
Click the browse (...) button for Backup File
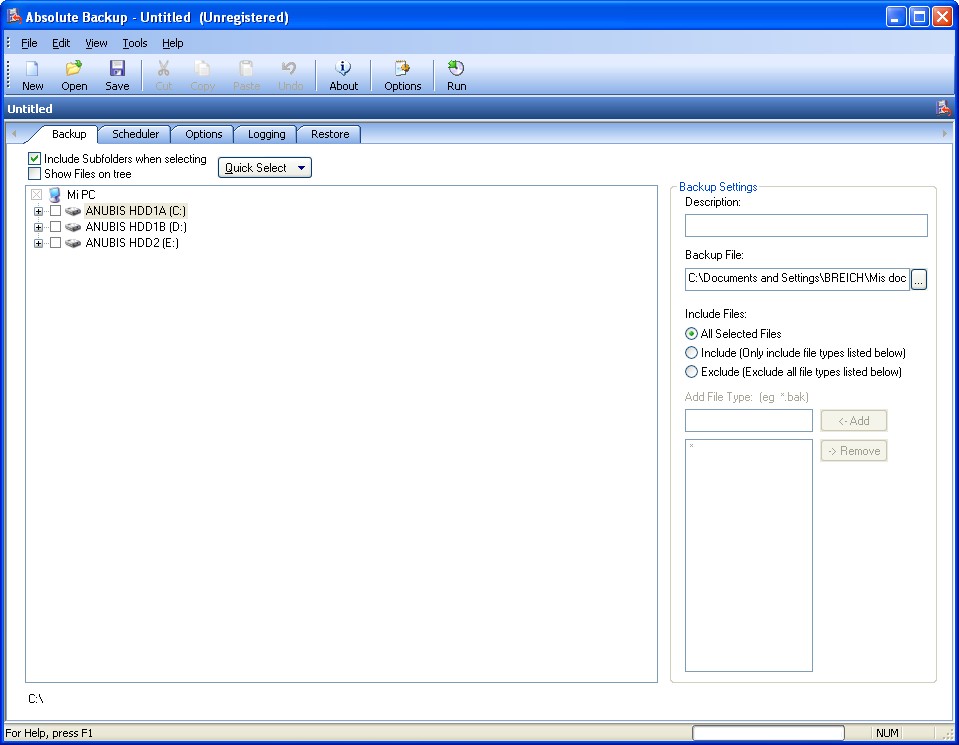click(919, 279)
